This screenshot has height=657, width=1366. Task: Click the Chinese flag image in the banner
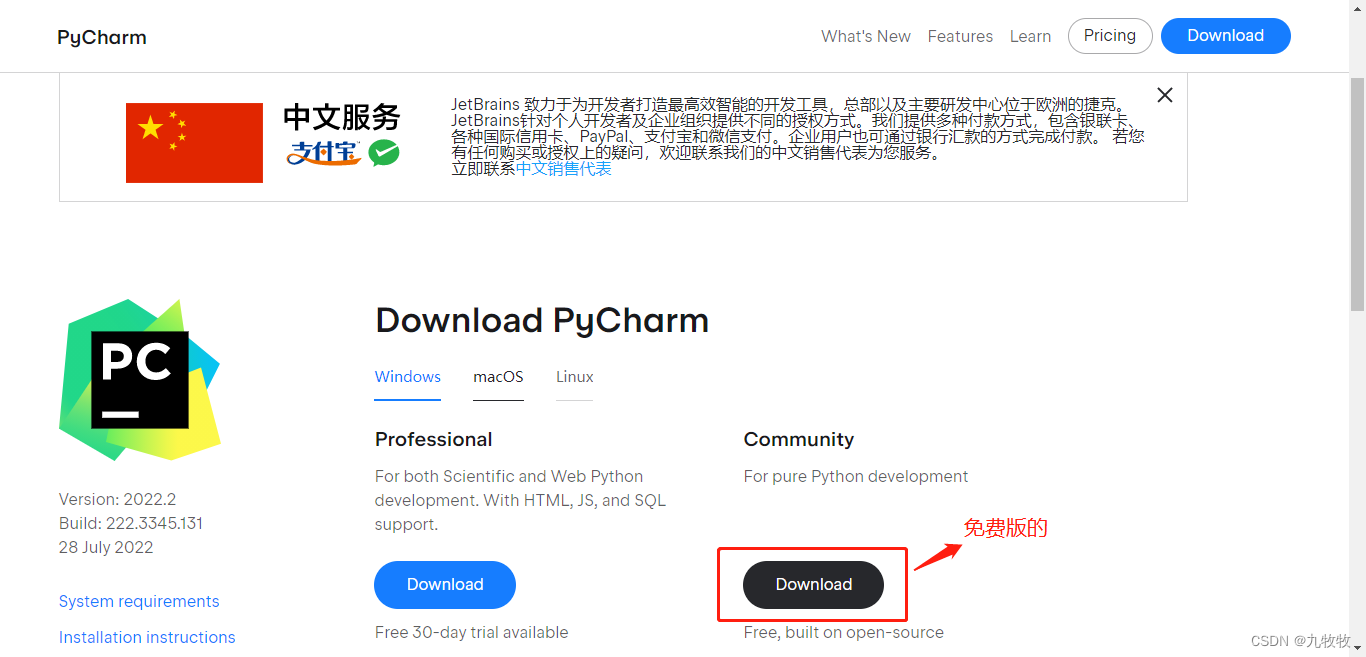coord(194,143)
